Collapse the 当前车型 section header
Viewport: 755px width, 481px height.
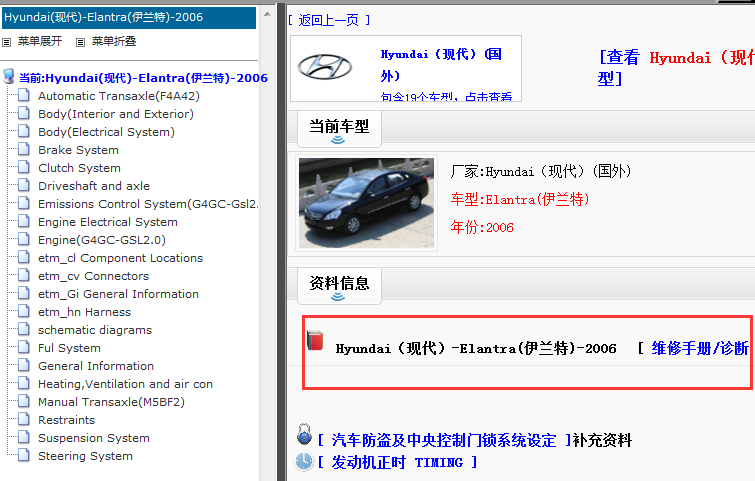click(x=338, y=127)
